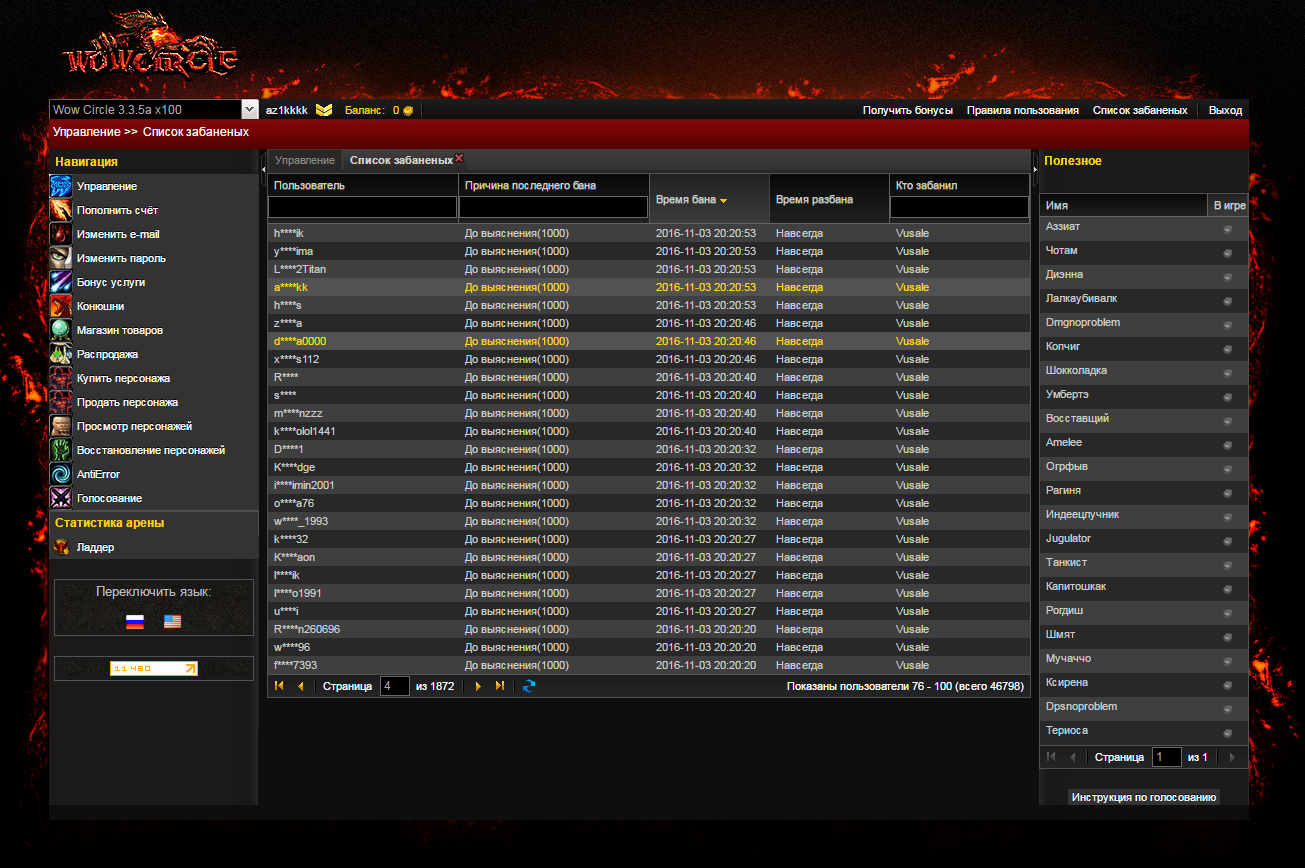This screenshot has width=1305, height=868.
Task: Open the Wow Circle 3.3.5a x100 realm dropdown
Action: click(250, 110)
